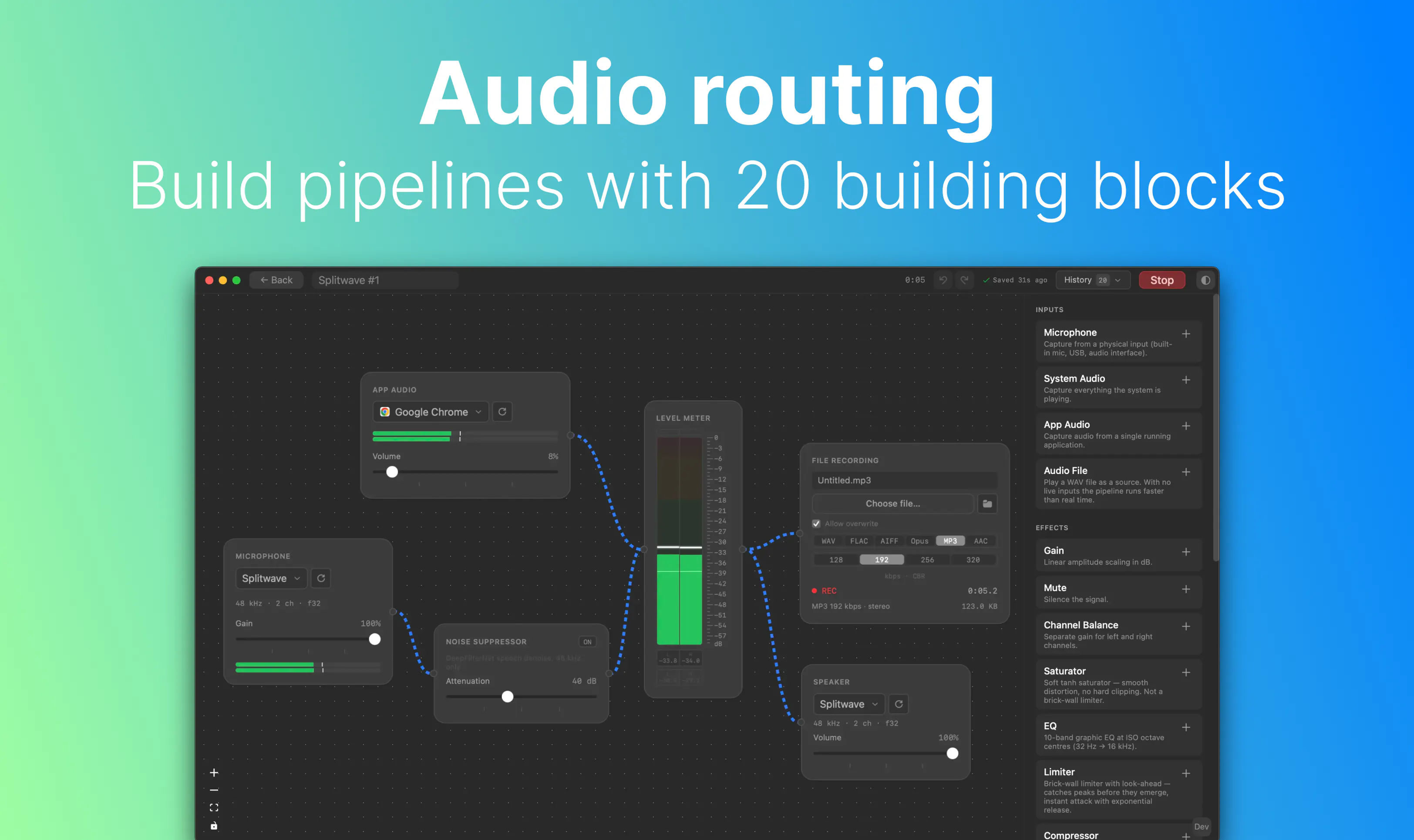Adjust the Speaker Volume slider
Image resolution: width=1414 pixels, height=840 pixels.
pyautogui.click(x=886, y=753)
